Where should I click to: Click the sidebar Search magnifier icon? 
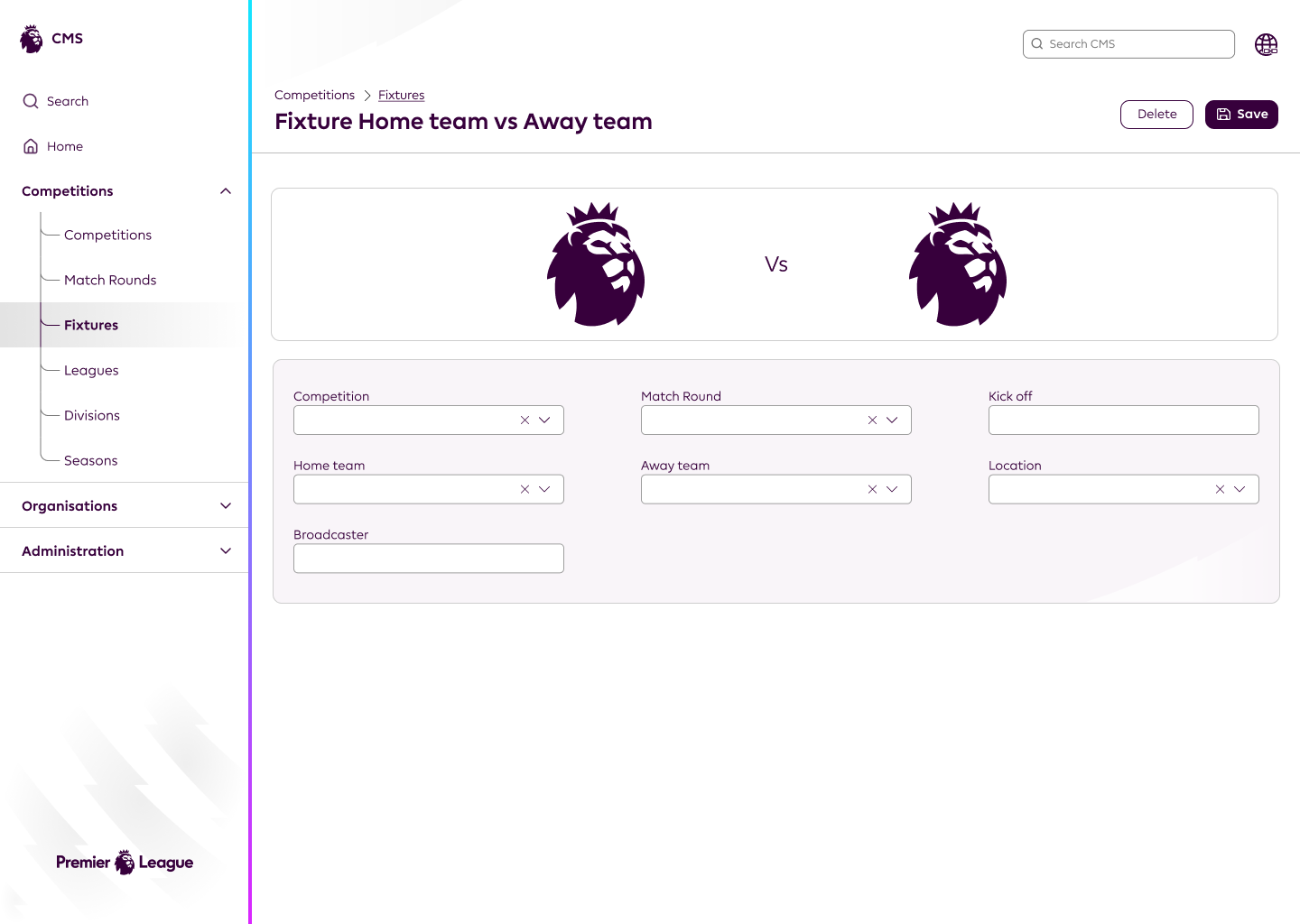31,101
